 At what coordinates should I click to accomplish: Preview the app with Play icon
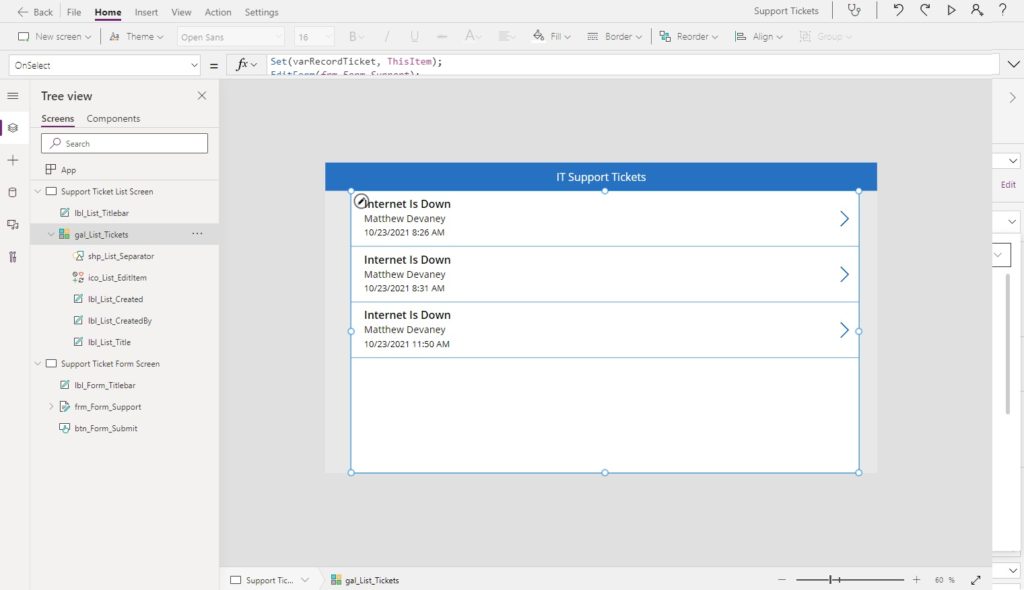(952, 10)
